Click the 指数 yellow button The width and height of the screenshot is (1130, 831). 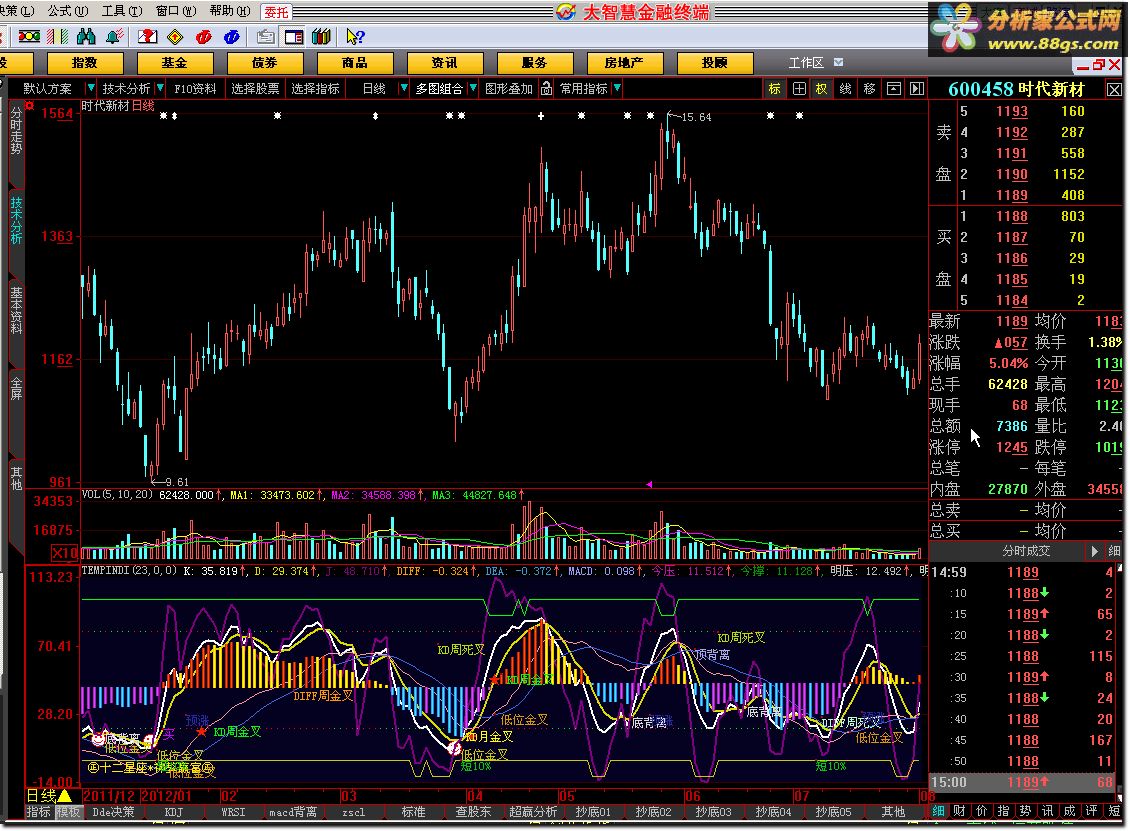pyautogui.click(x=85, y=63)
